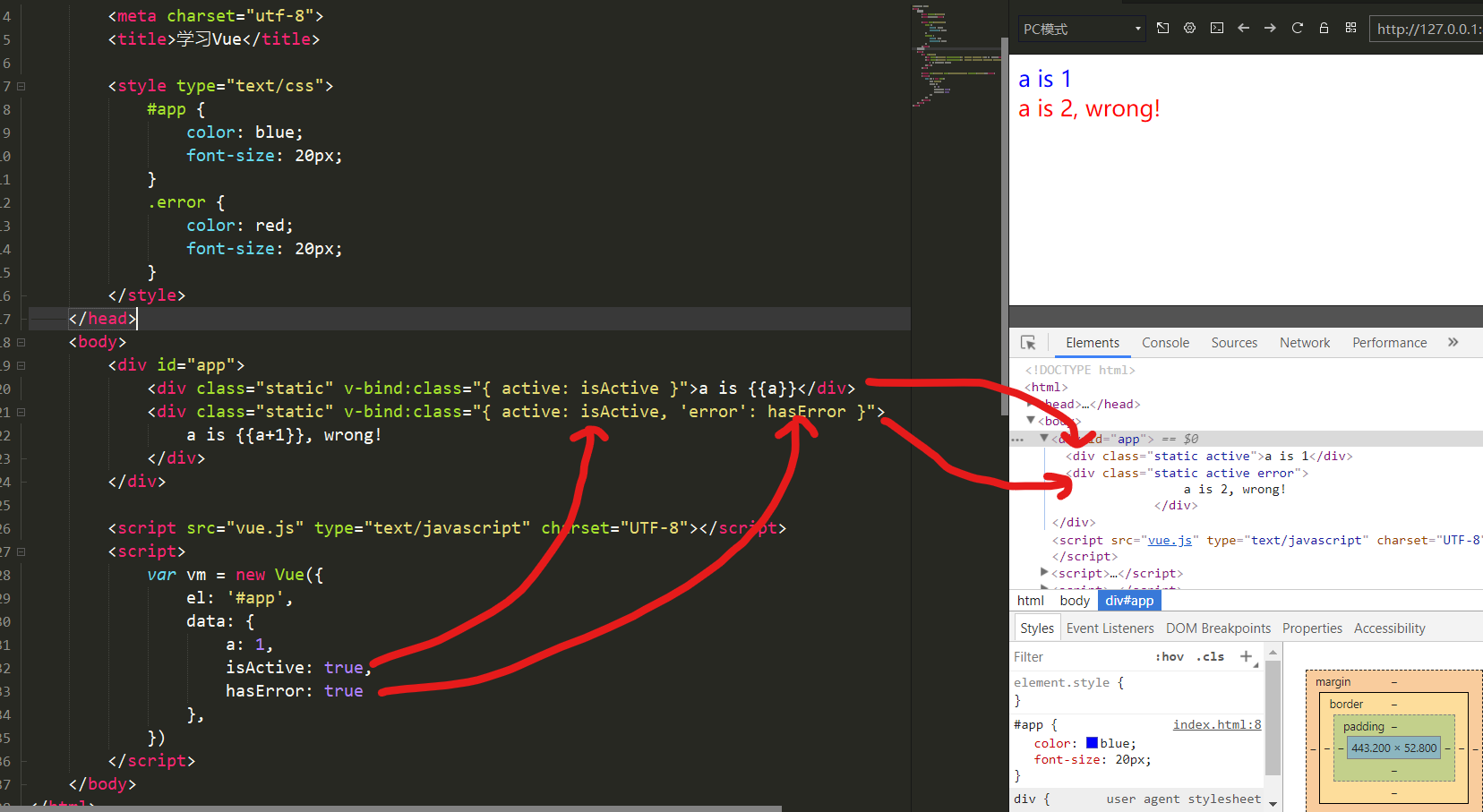Screen dimensions: 1483x812
Task: Fold the second static div in editor
Action: (x=21, y=413)
